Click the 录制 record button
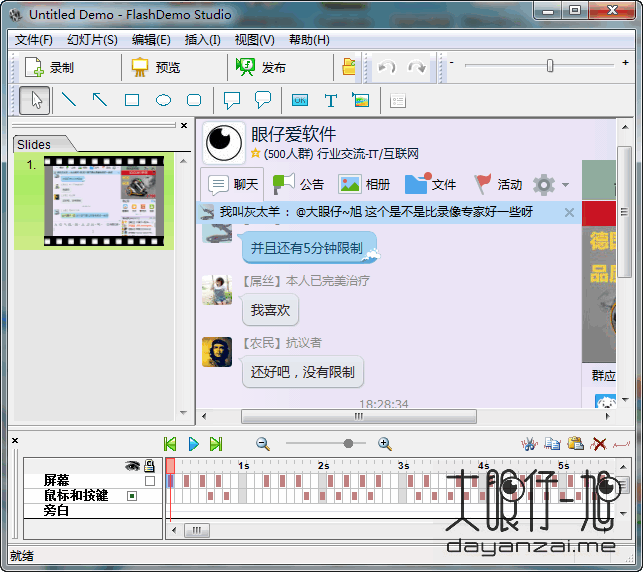 (x=49, y=67)
